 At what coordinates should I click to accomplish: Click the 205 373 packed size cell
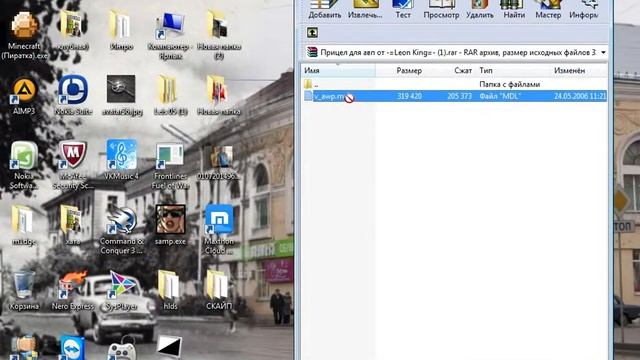(x=459, y=96)
